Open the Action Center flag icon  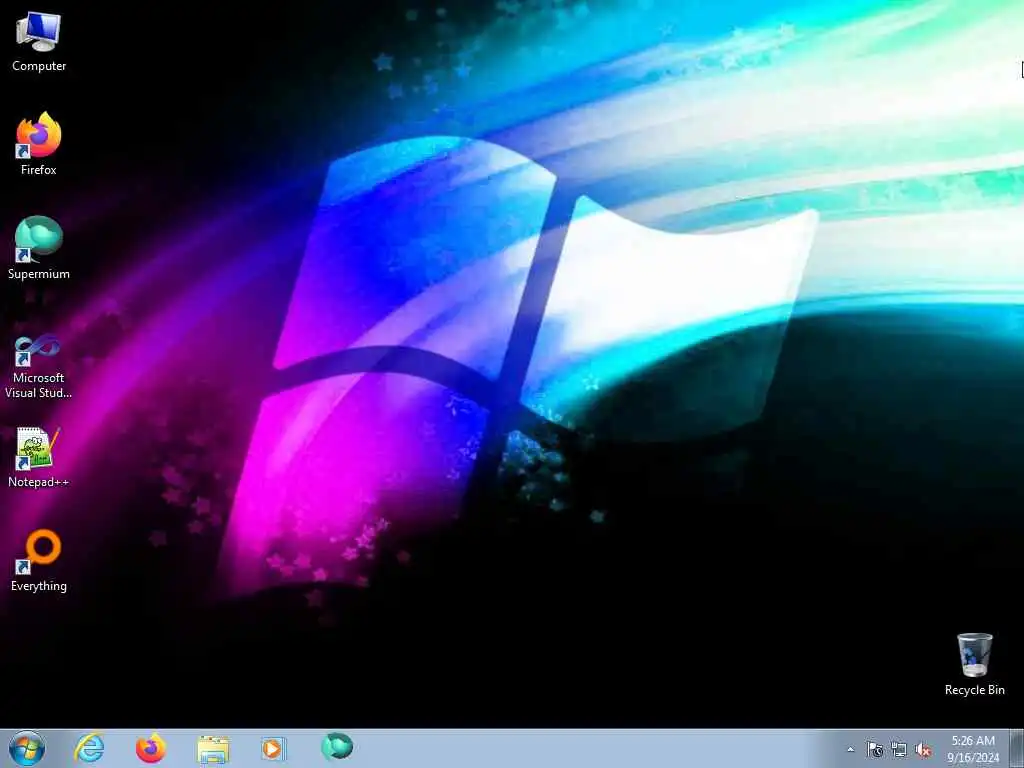[x=875, y=749]
